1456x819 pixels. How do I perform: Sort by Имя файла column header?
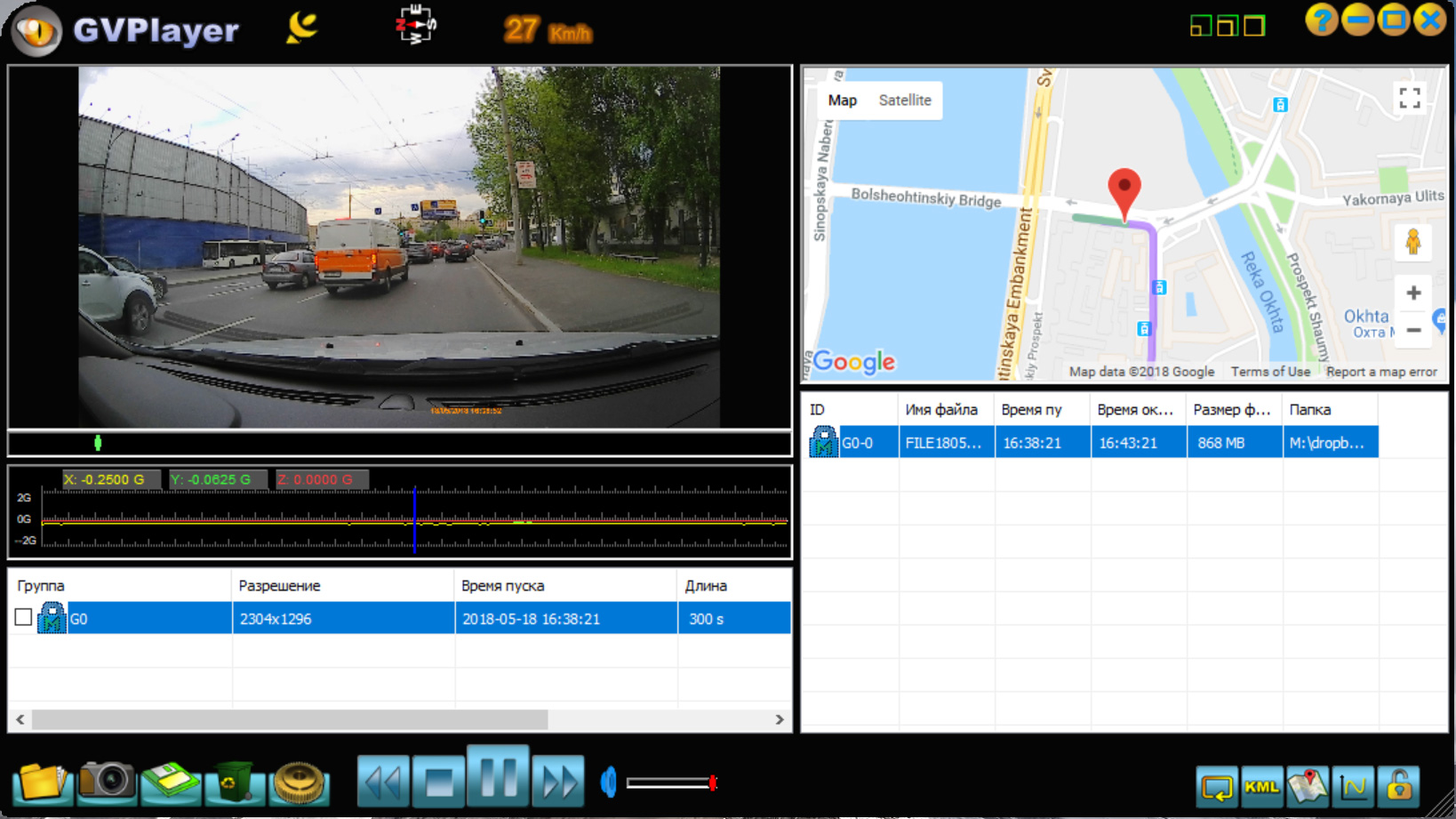pos(947,410)
